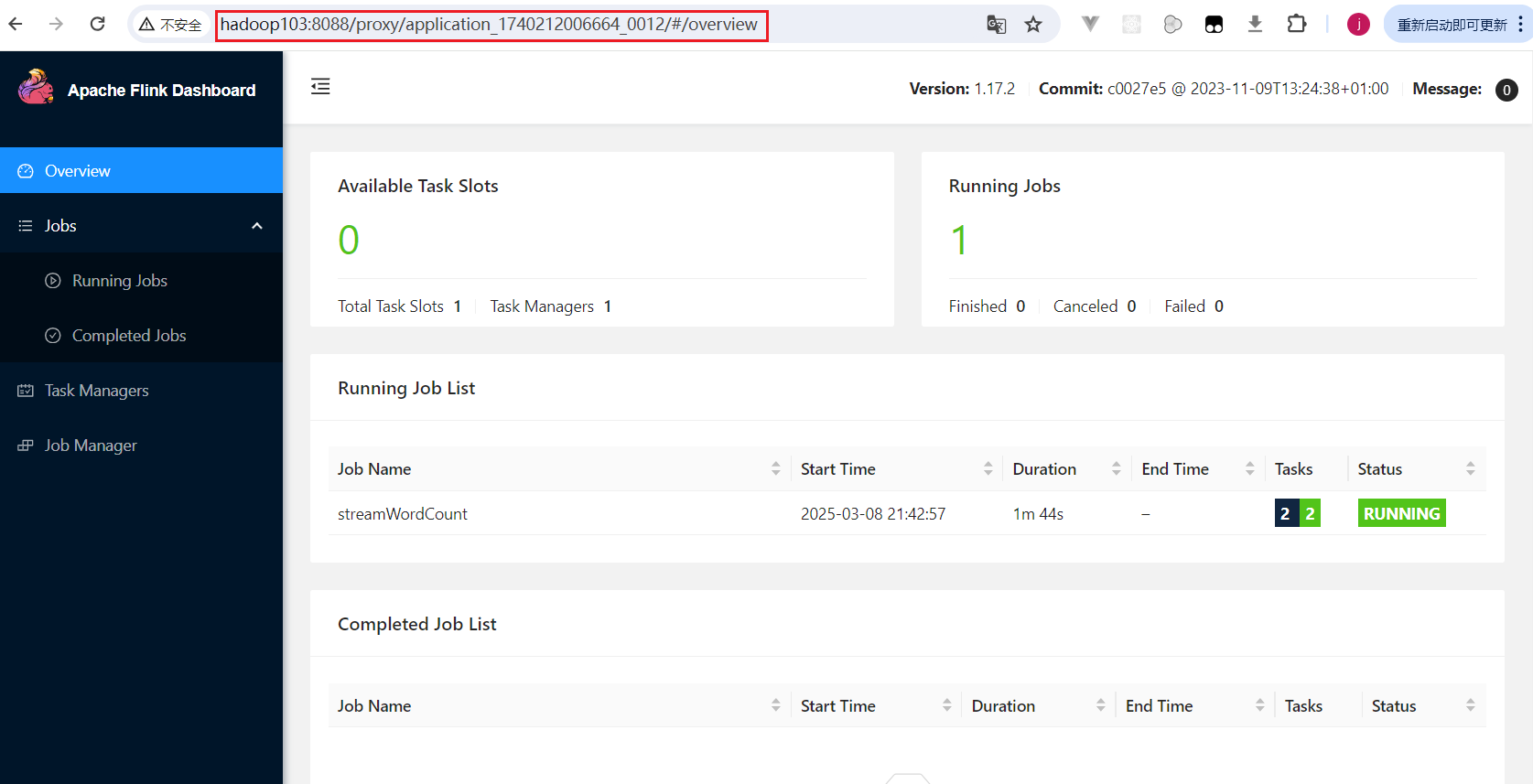Viewport: 1533px width, 784px height.
Task: Click the green RUNNING status badge
Action: (x=1400, y=514)
